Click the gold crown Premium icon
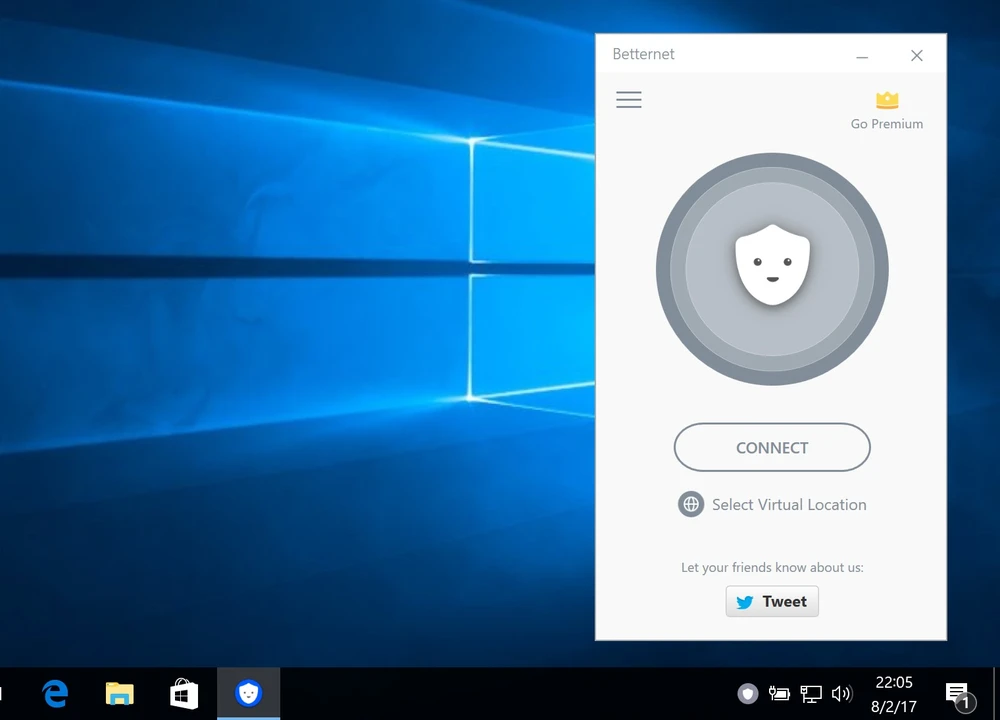 [887, 100]
